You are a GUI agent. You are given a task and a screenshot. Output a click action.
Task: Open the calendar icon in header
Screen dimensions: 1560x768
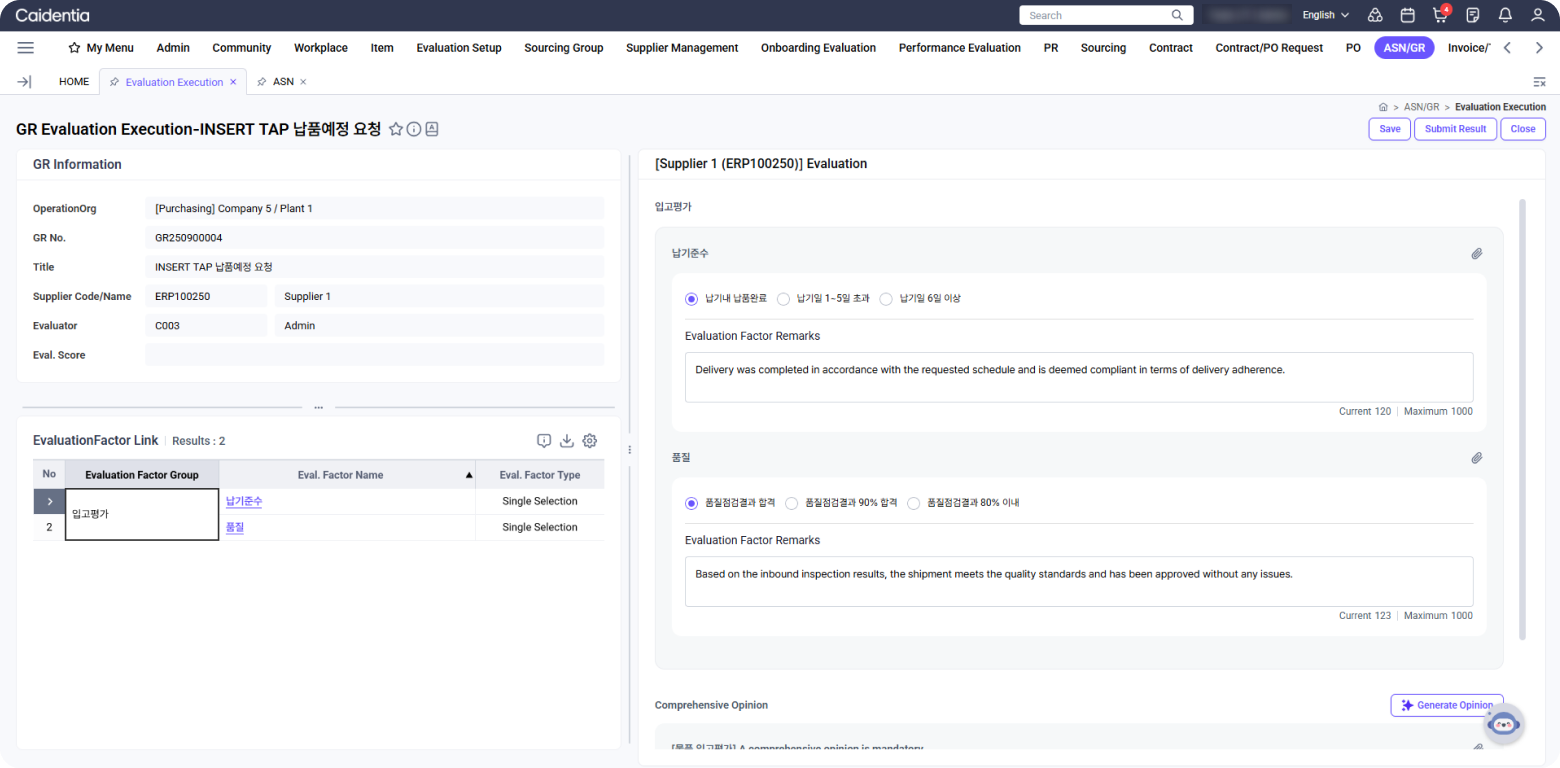click(1407, 15)
